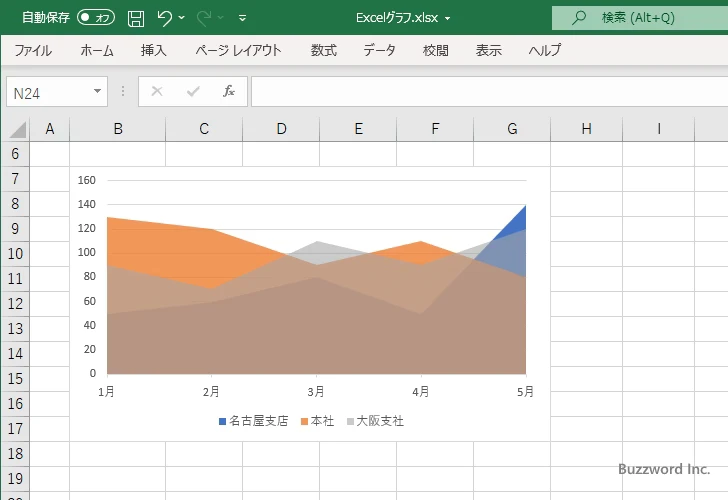Viewport: 728px width, 500px height.
Task: Select column H header
Action: click(x=586, y=129)
